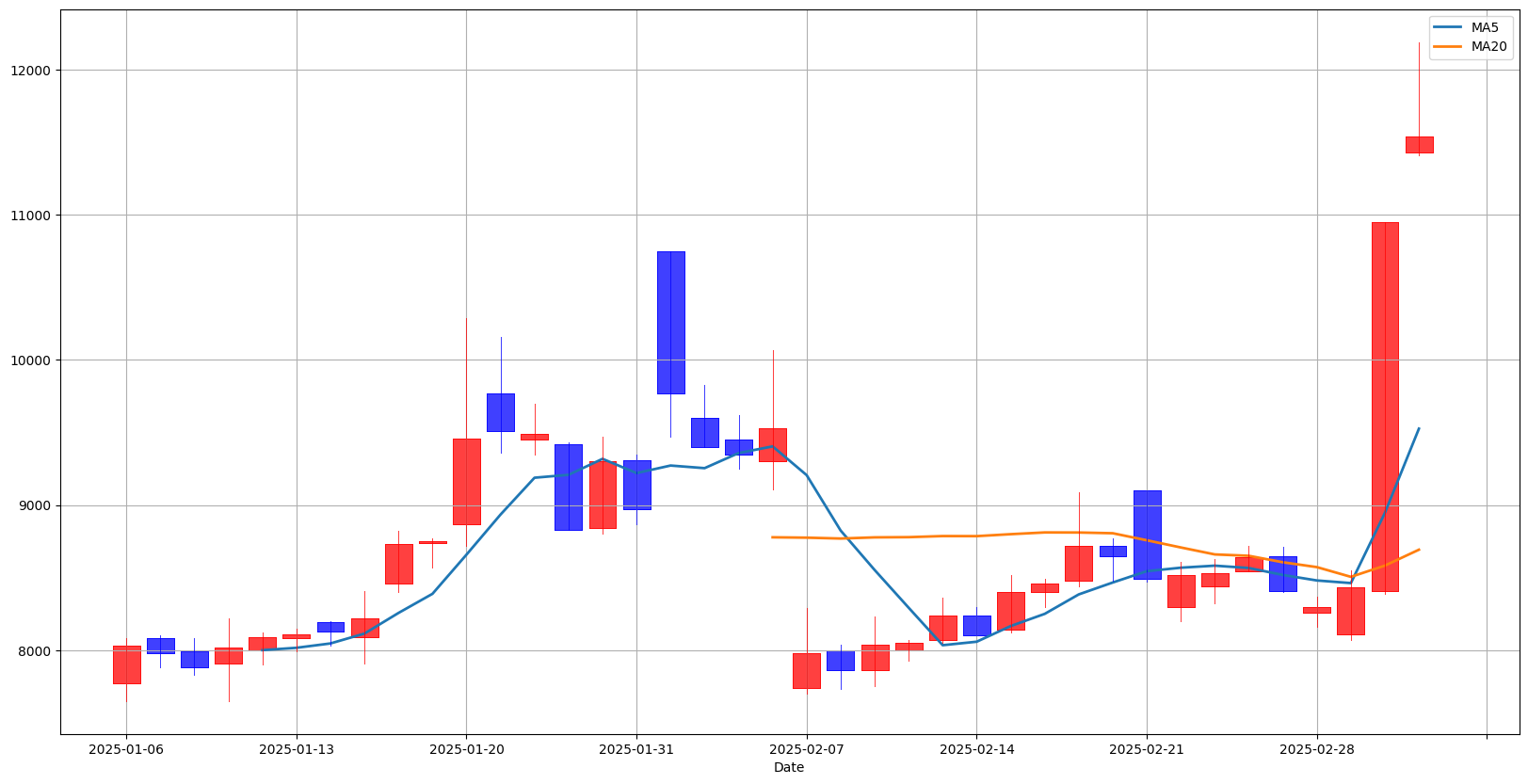The height and width of the screenshot is (784, 1528).
Task: Select the blue candle at the 2025-02-21 gridline
Action: (x=1147, y=535)
